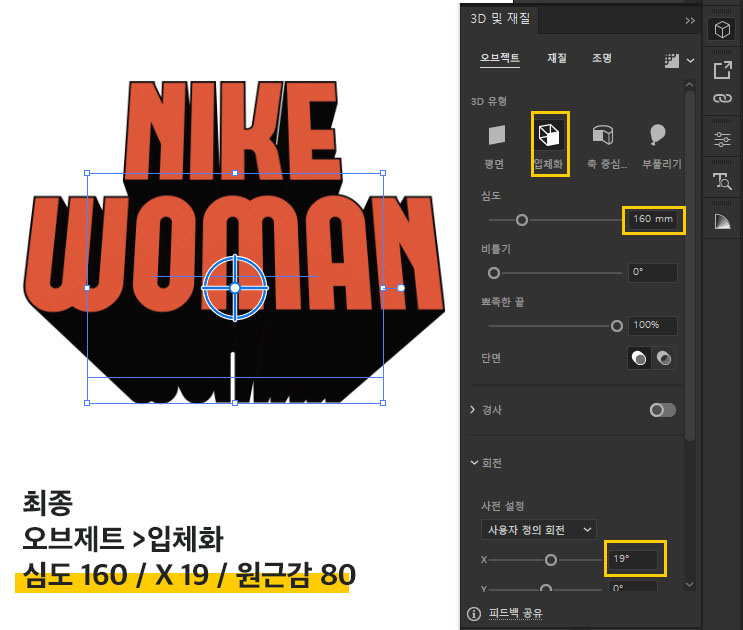
Task: Open the Links panel chain icon
Action: pos(722,99)
